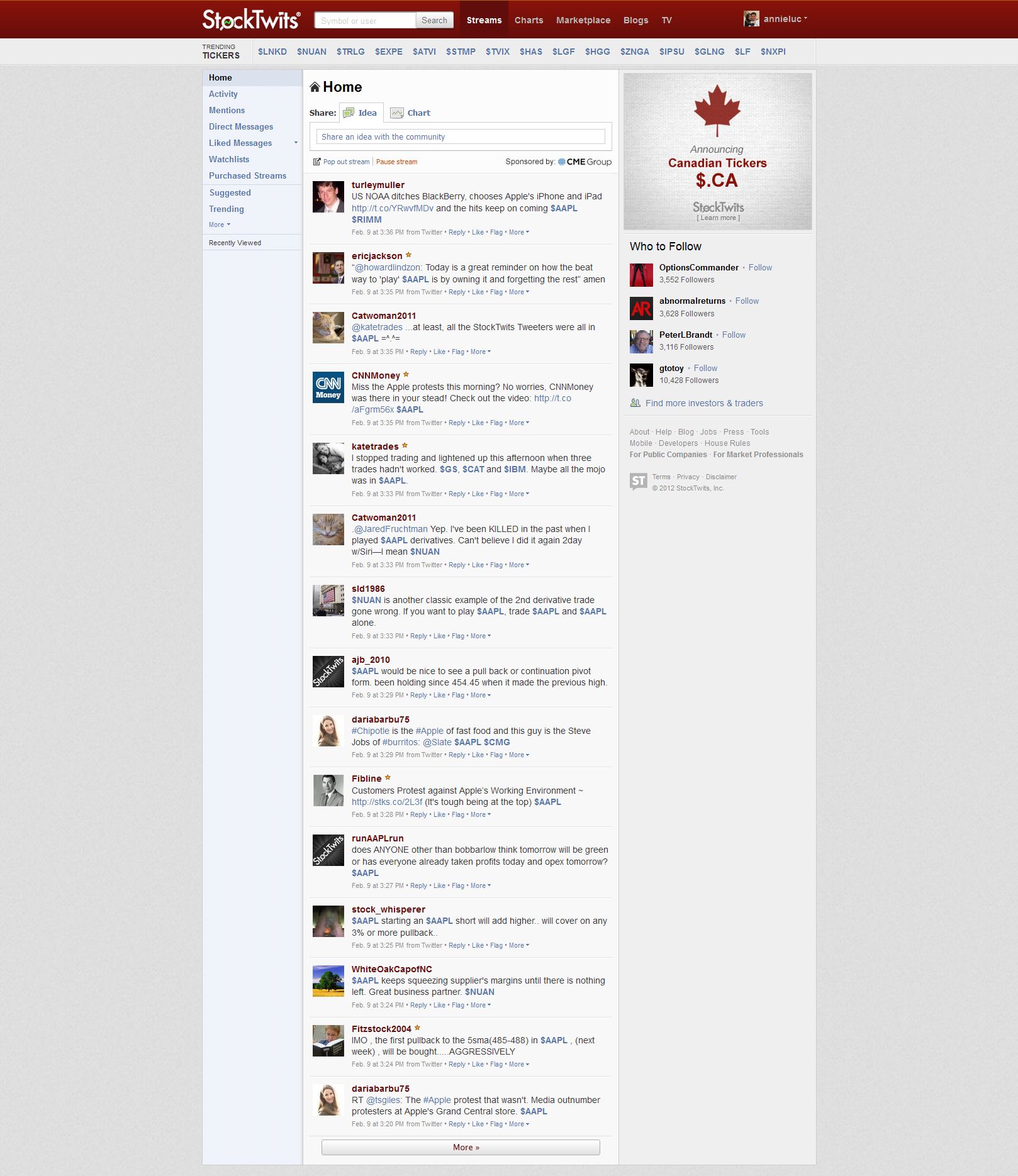Open ericjackson's avatar
1018x1176 pixels.
pyautogui.click(x=328, y=268)
